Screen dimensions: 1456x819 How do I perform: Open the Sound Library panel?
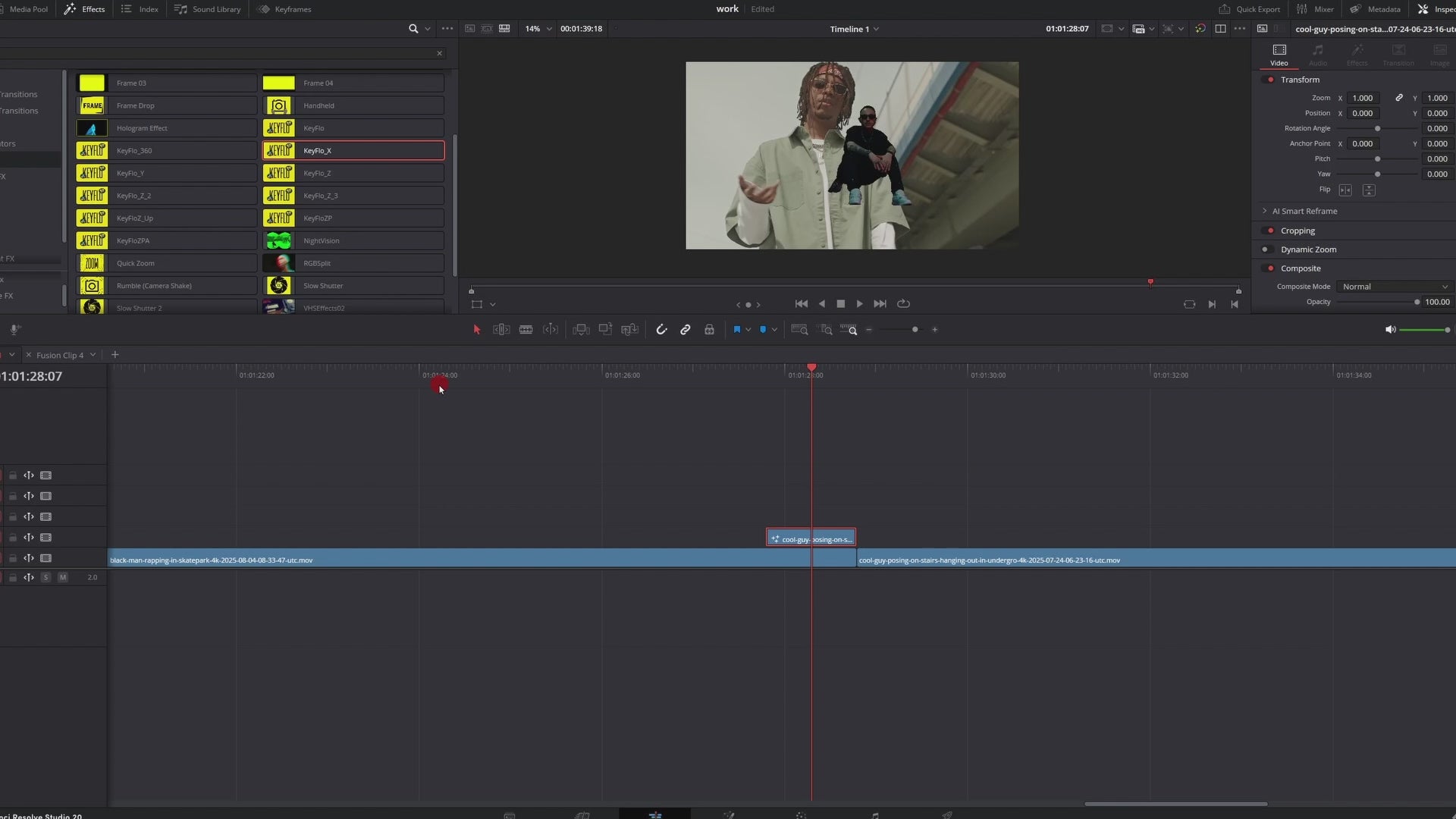tap(208, 9)
